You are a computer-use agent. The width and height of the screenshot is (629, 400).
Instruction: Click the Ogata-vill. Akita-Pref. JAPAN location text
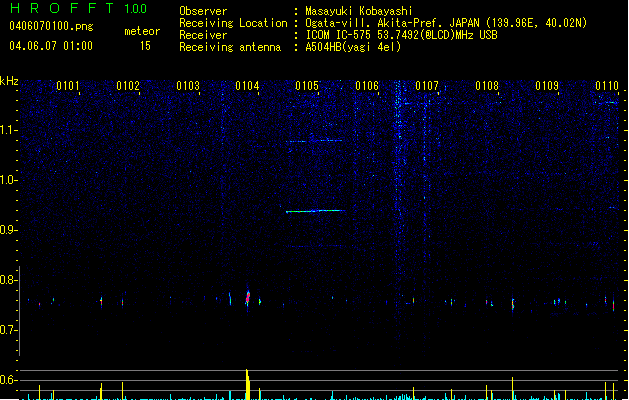(x=446, y=23)
